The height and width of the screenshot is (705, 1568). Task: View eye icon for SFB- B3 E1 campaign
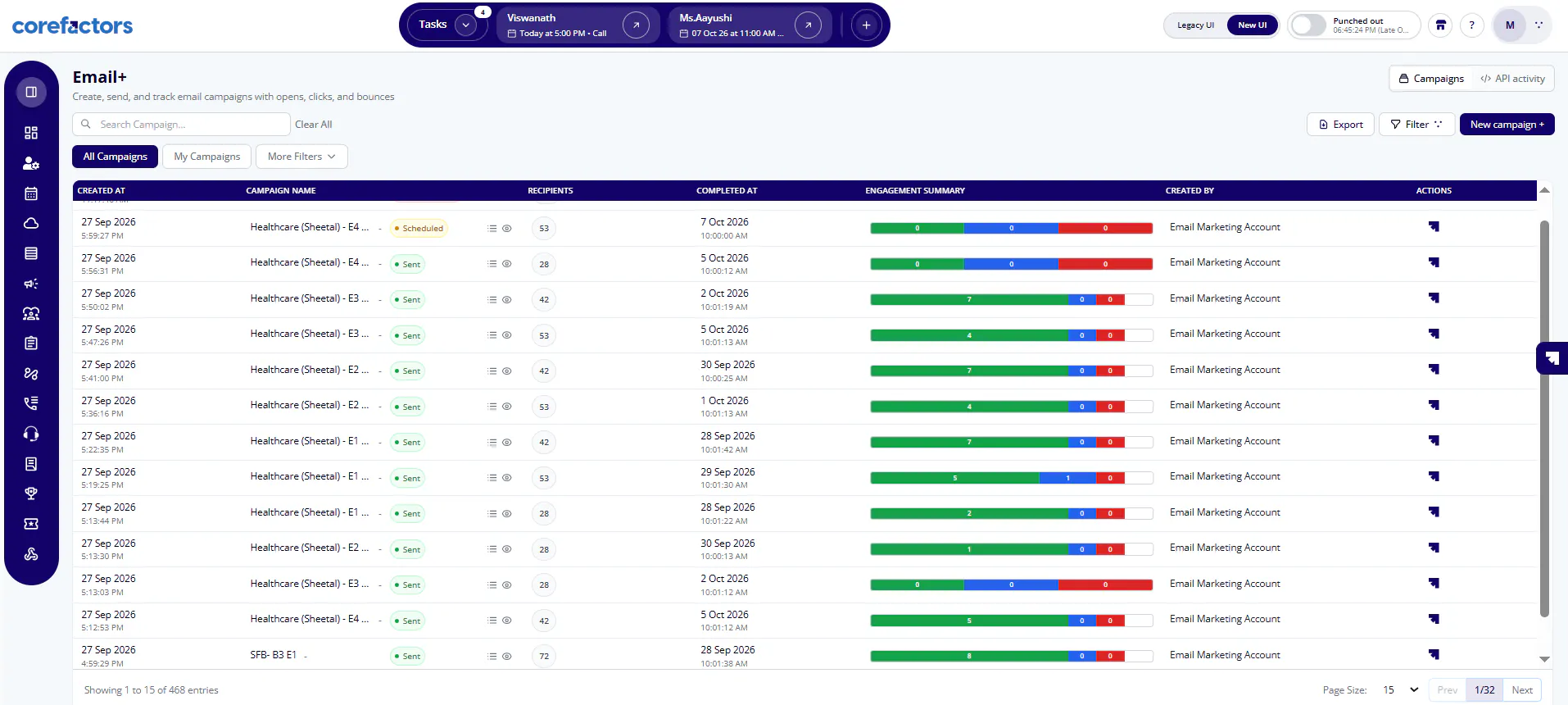tap(507, 657)
